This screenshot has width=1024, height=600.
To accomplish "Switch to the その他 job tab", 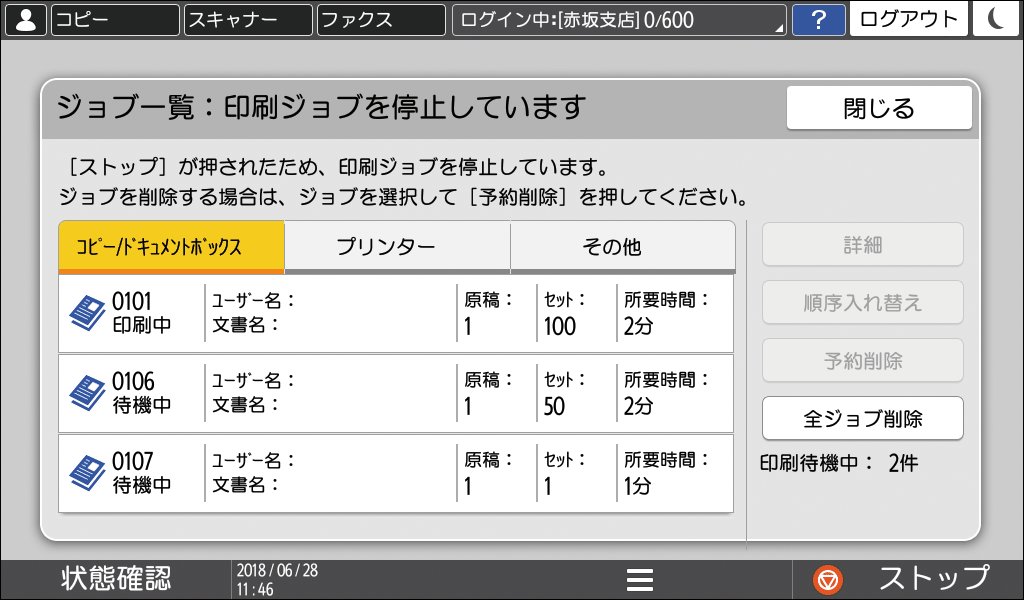I will [621, 244].
